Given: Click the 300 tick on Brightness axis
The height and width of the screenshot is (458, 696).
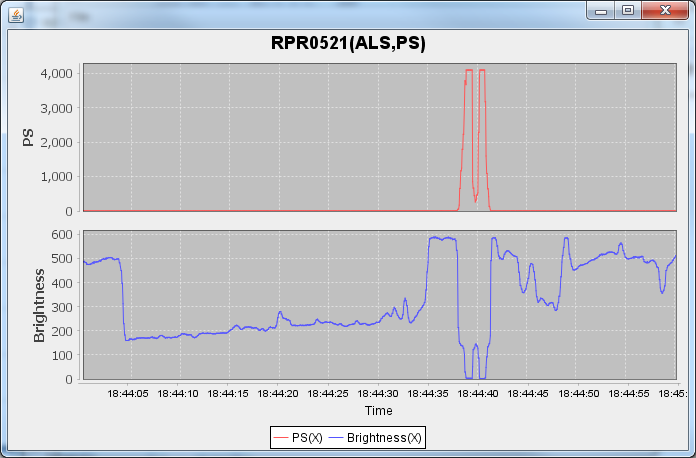Looking at the screenshot, I should point(62,307).
